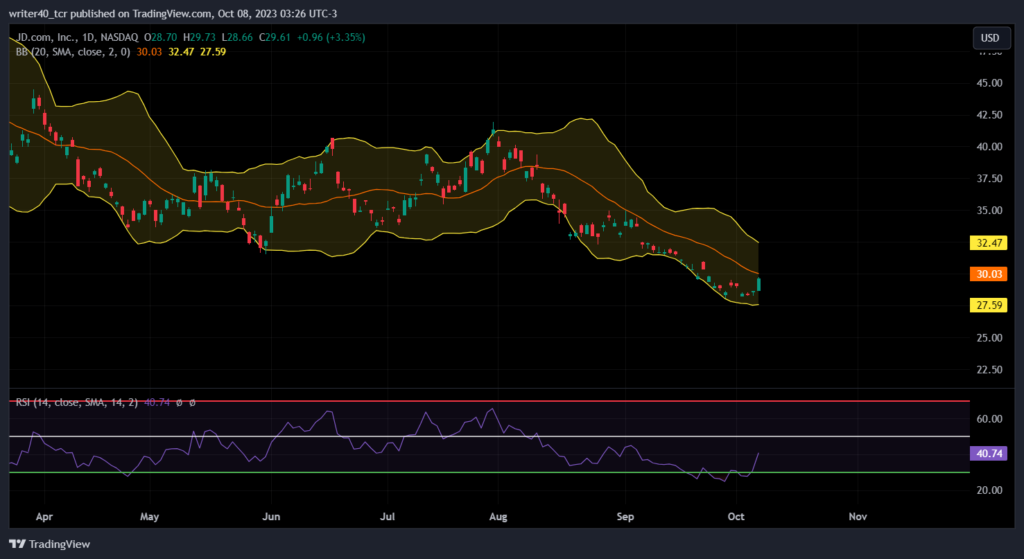This screenshot has width=1024, height=559.
Task: Click the Aug label on time axis
Action: click(498, 517)
